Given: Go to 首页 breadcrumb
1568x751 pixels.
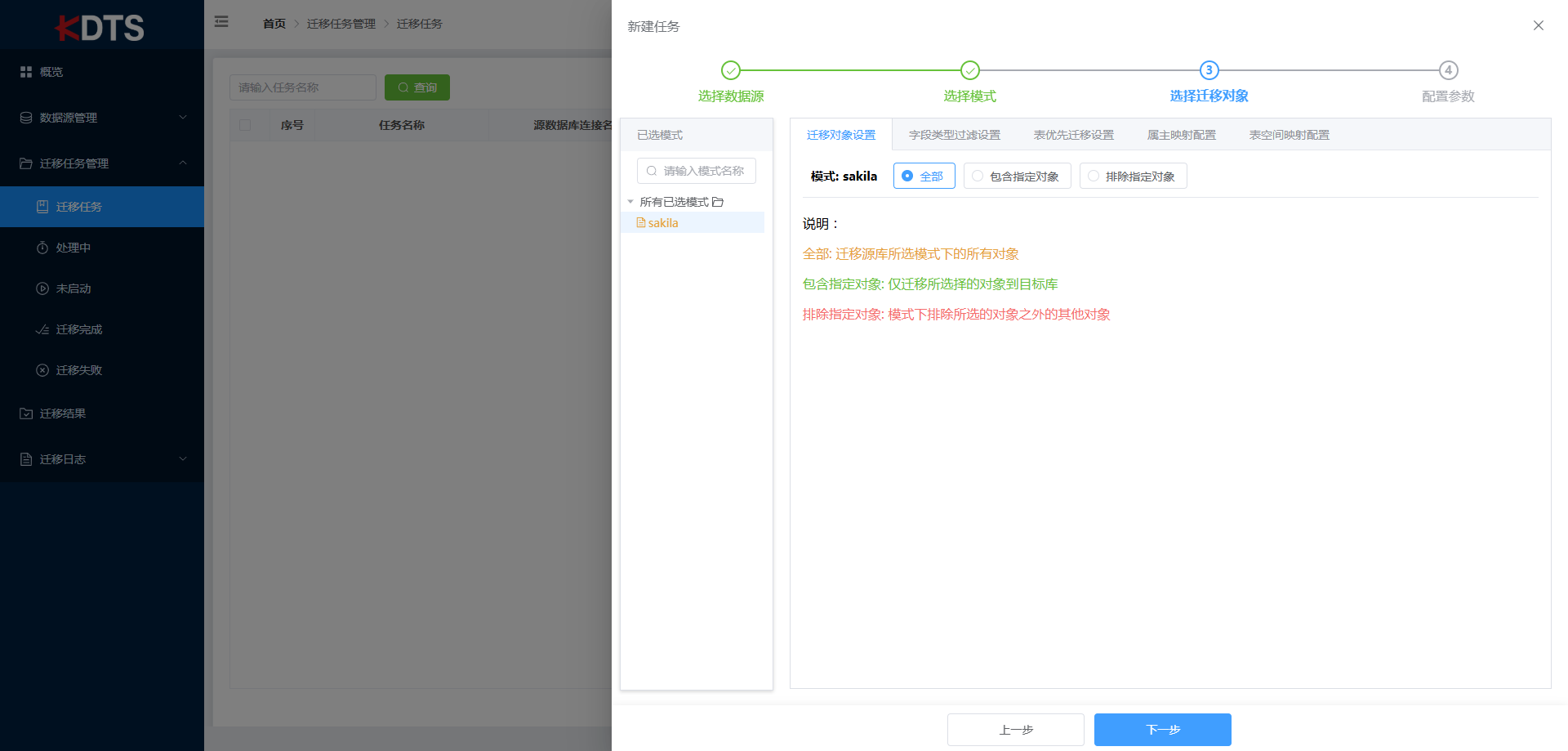Looking at the screenshot, I should [x=274, y=24].
